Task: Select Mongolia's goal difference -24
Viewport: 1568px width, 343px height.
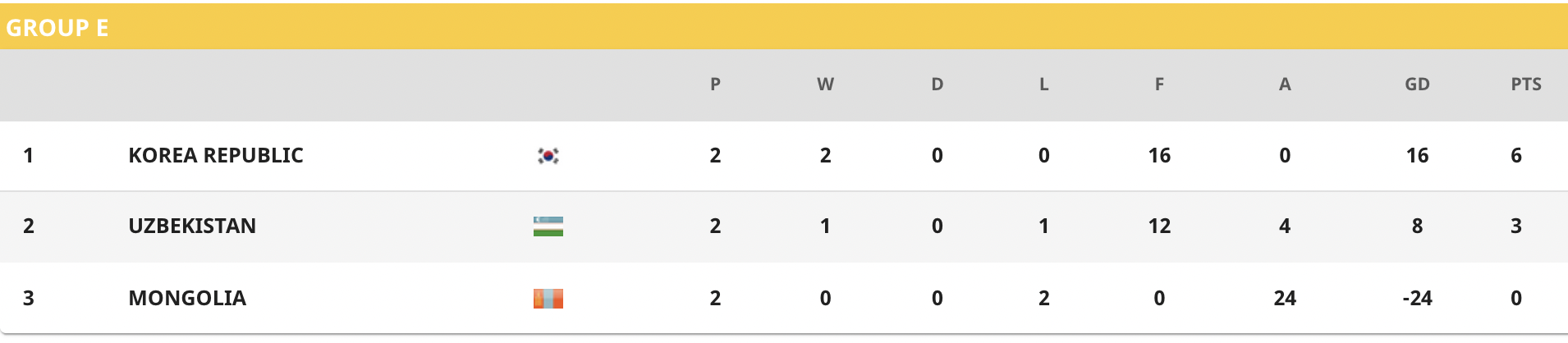Action: (1417, 298)
